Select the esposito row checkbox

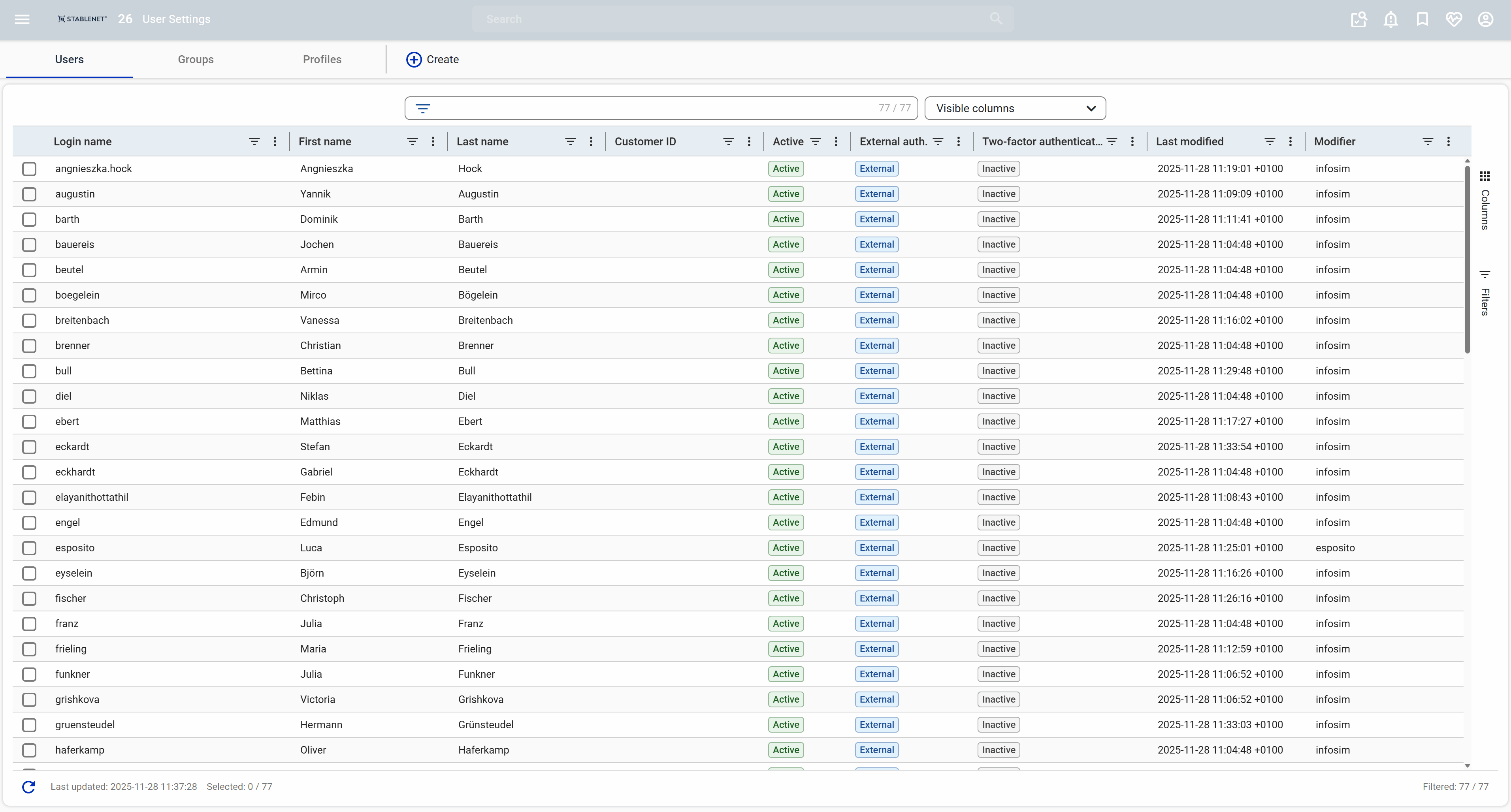click(x=29, y=548)
